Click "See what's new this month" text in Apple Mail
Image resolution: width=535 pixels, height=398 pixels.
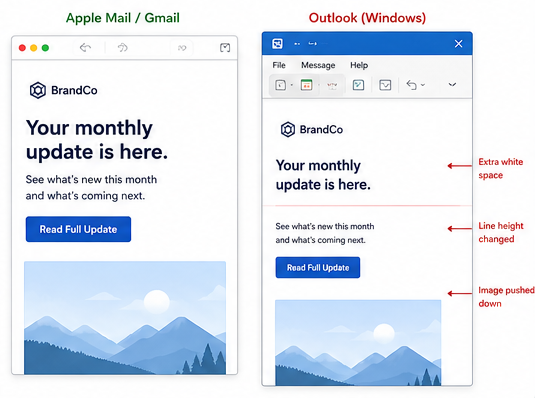[91, 180]
